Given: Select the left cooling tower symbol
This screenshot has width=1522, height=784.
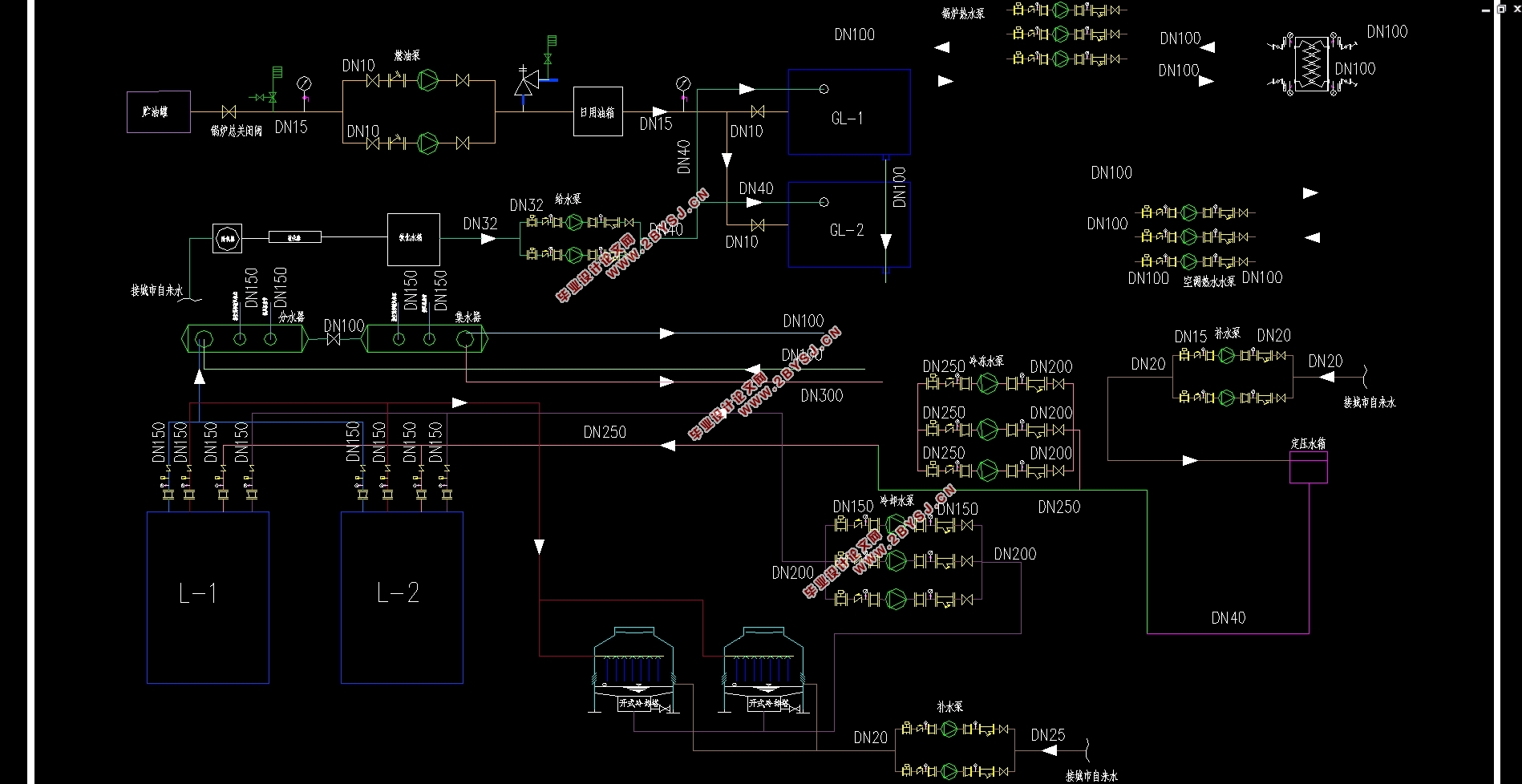Looking at the screenshot, I should [633, 670].
